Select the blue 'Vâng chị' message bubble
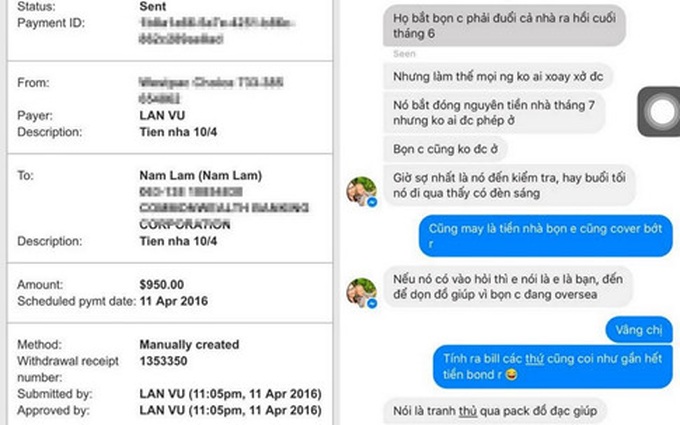 pyautogui.click(x=639, y=330)
